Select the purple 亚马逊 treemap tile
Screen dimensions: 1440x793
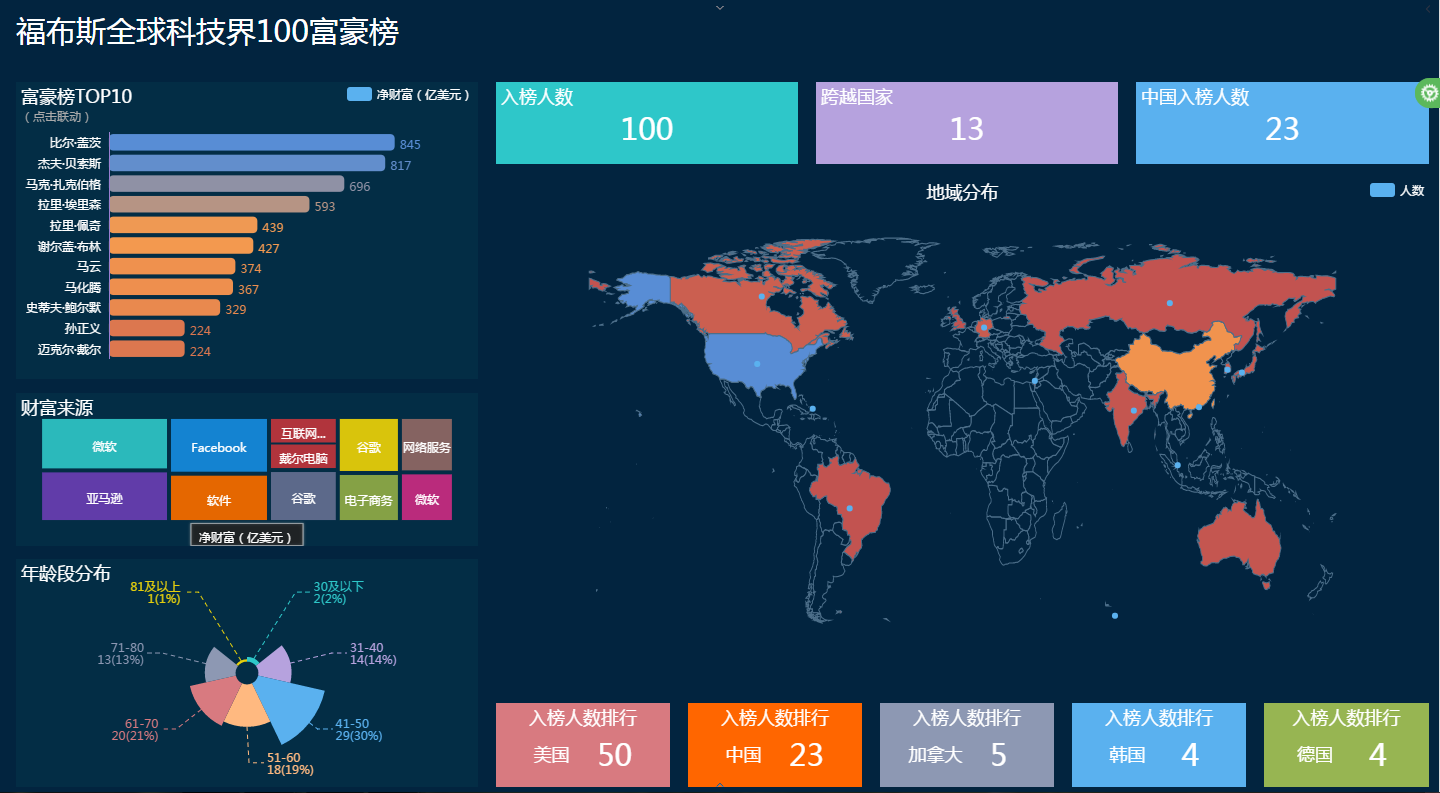(104, 496)
